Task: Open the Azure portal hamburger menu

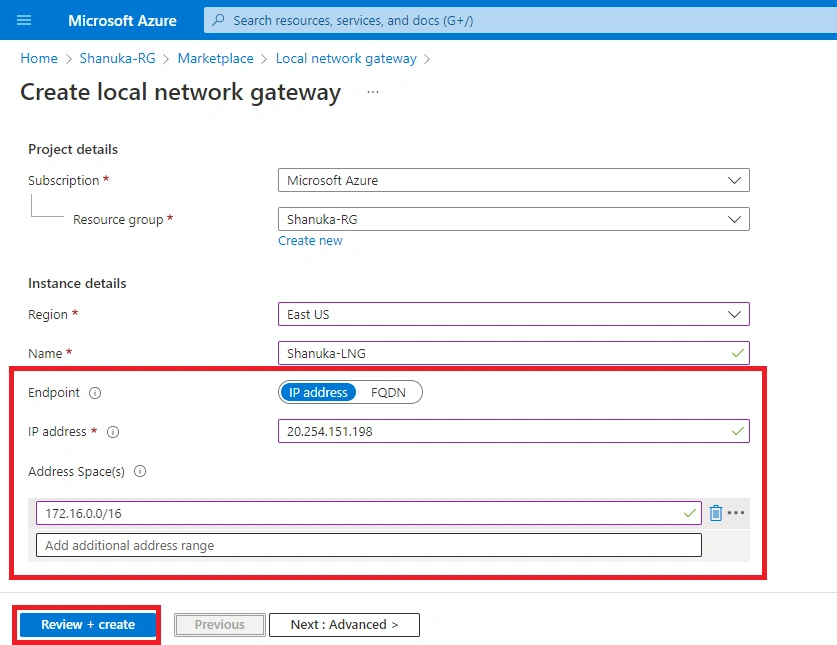Action: [x=24, y=20]
